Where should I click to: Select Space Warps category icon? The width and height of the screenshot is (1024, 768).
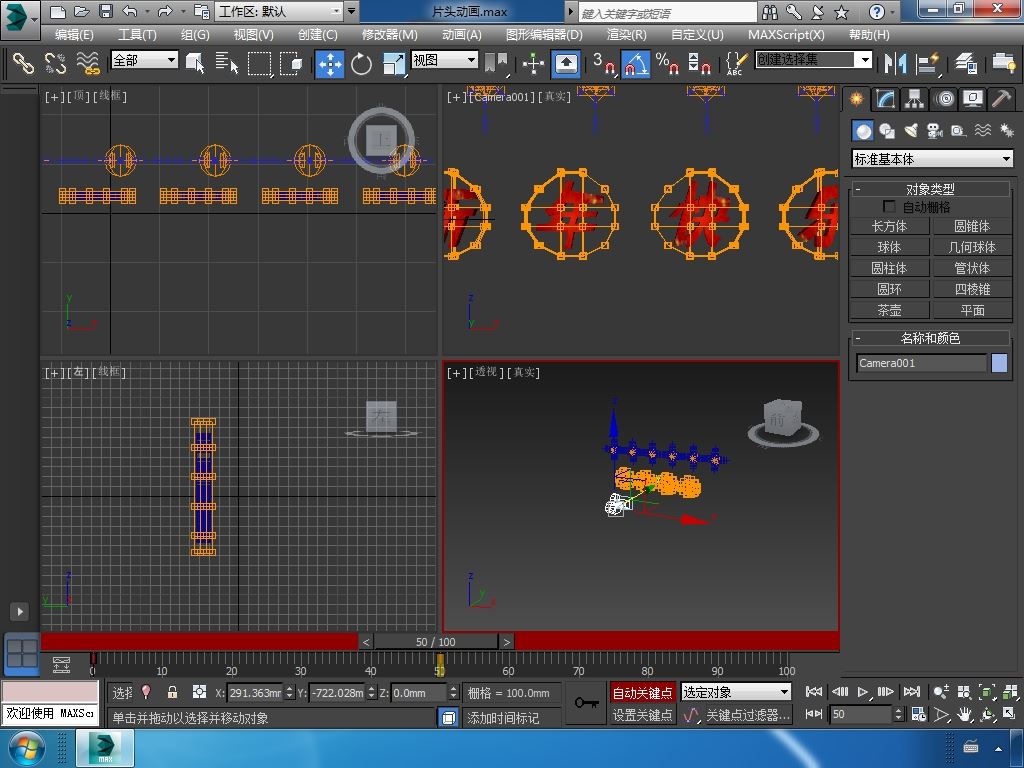(x=983, y=131)
